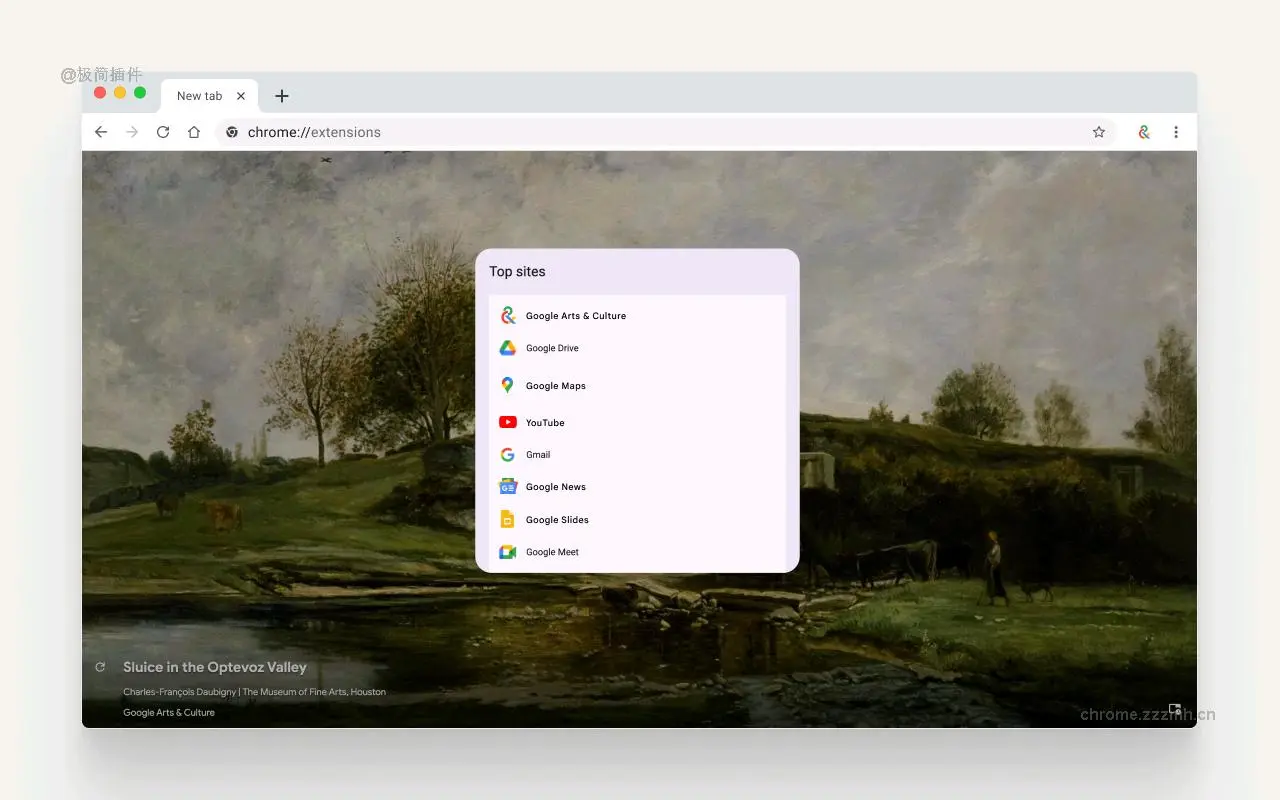The image size is (1280, 800).
Task: Reload the page with the refresh icon
Action: (x=163, y=131)
